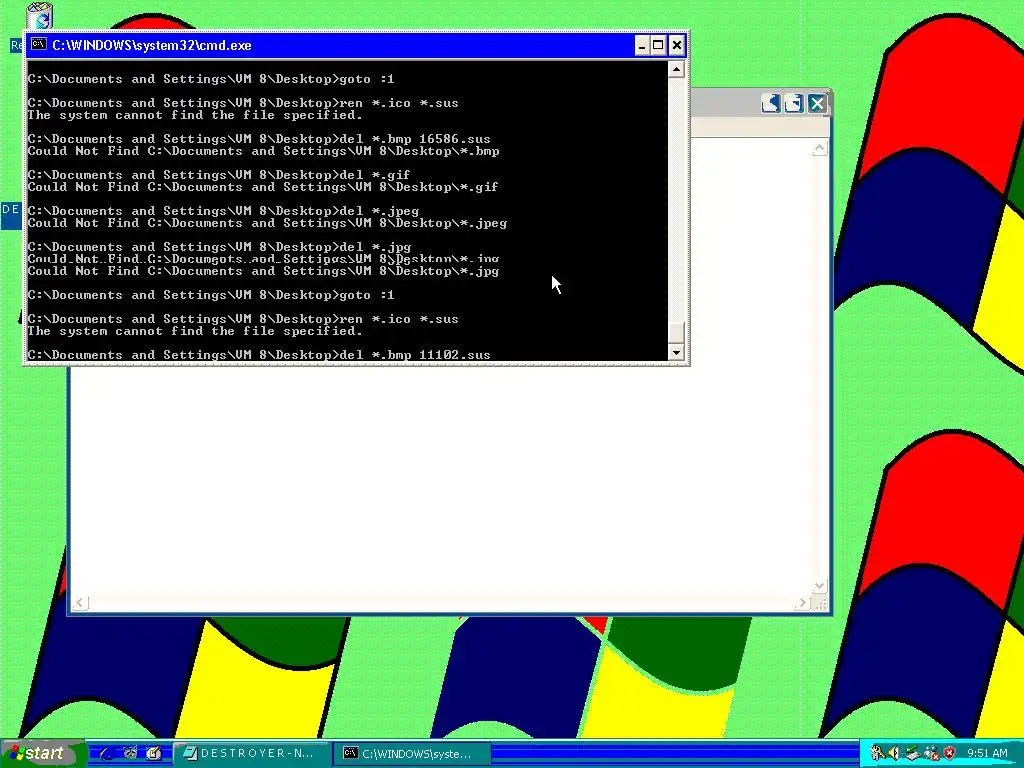The width and height of the screenshot is (1024, 768).
Task: Click Notepad's vertical scroll down arrow
Action: click(820, 586)
